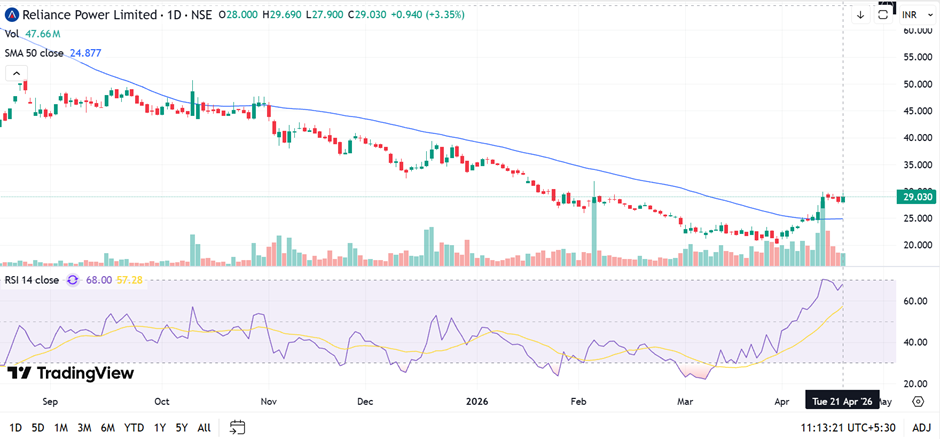Open chart settings gear at bottom right
Image resolution: width=940 pixels, height=439 pixels.
pyautogui.click(x=917, y=401)
